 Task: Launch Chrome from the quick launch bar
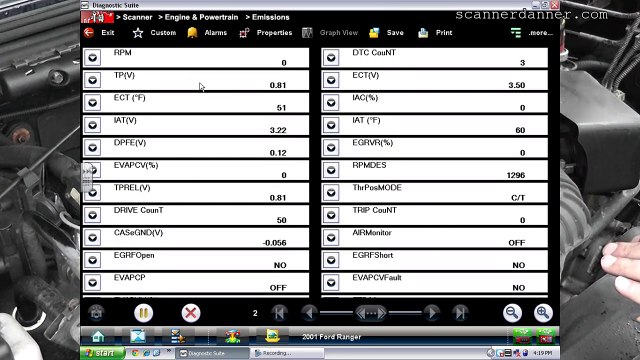tap(135, 353)
